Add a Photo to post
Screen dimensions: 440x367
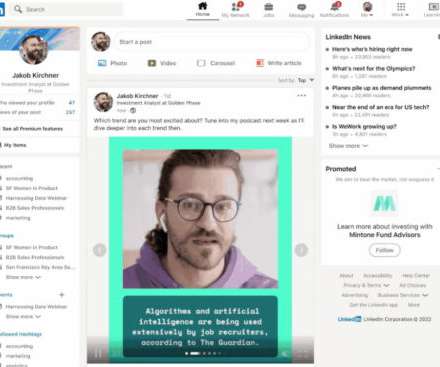coord(112,63)
